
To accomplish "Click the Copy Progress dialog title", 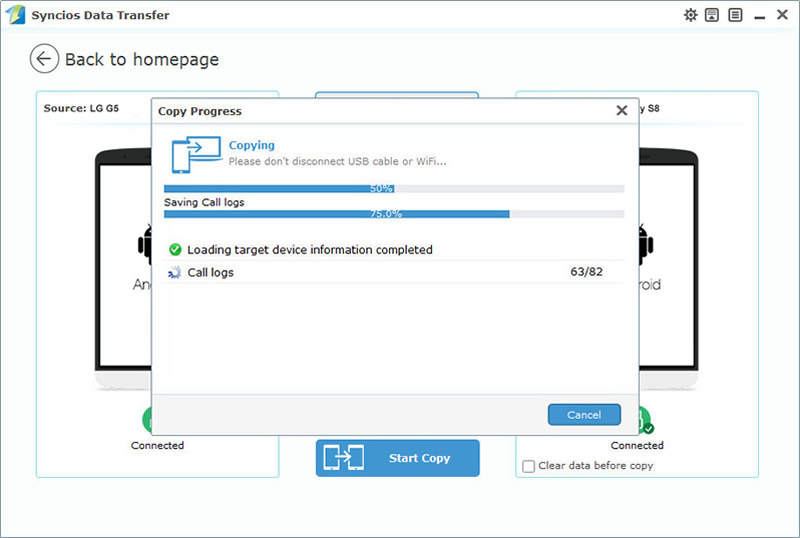I will [x=199, y=111].
